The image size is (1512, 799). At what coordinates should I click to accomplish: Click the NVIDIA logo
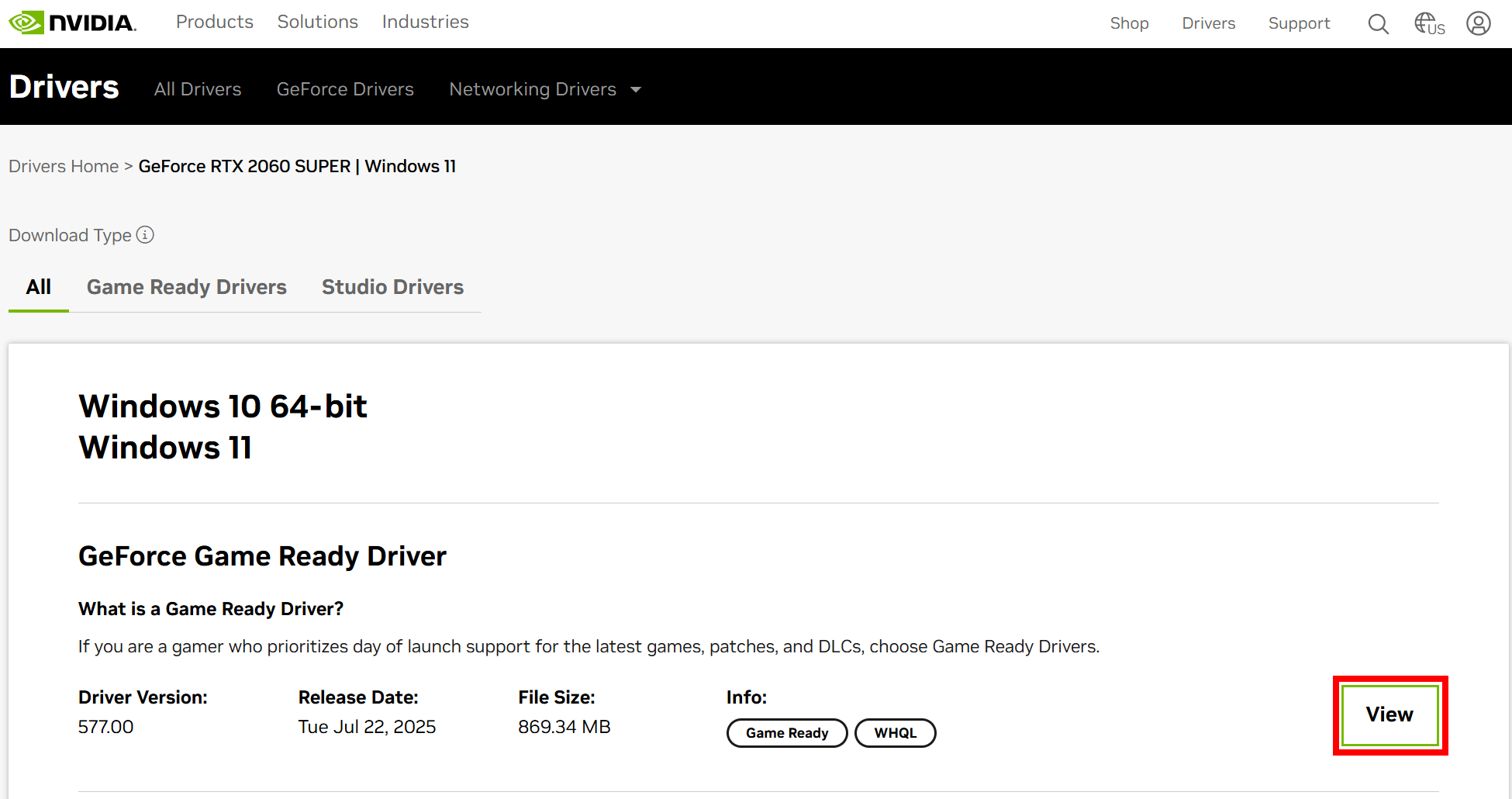[x=73, y=22]
